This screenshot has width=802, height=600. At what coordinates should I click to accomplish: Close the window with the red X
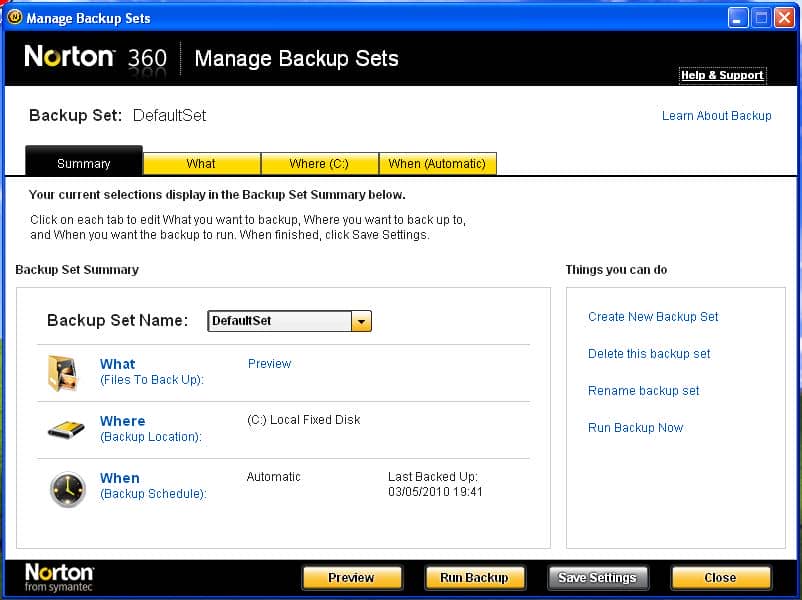[784, 18]
